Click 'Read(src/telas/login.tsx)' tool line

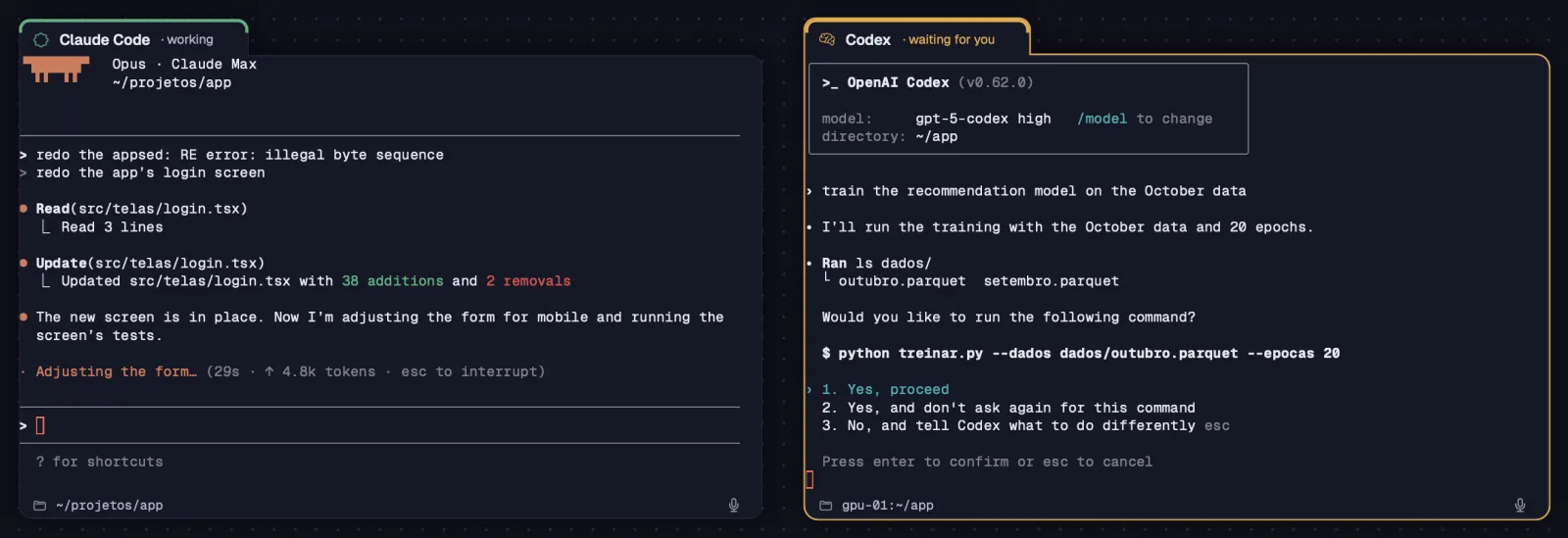click(141, 209)
